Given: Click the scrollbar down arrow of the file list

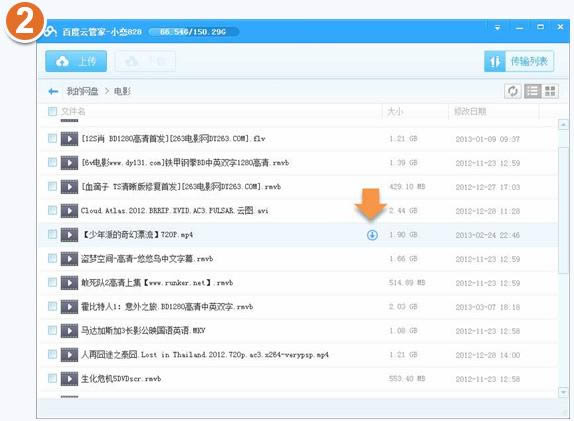Looking at the screenshot, I should [563, 392].
